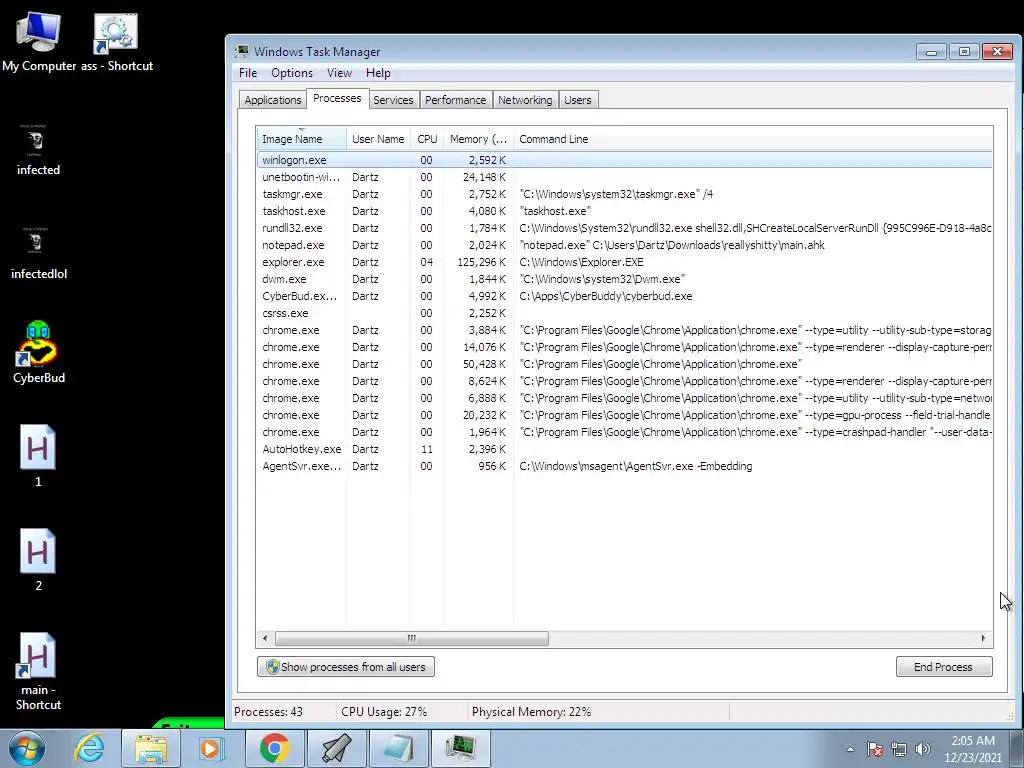Screen dimensions: 1024x768
Task: Switch to the rocket app taskbar icon
Action: (x=336, y=748)
